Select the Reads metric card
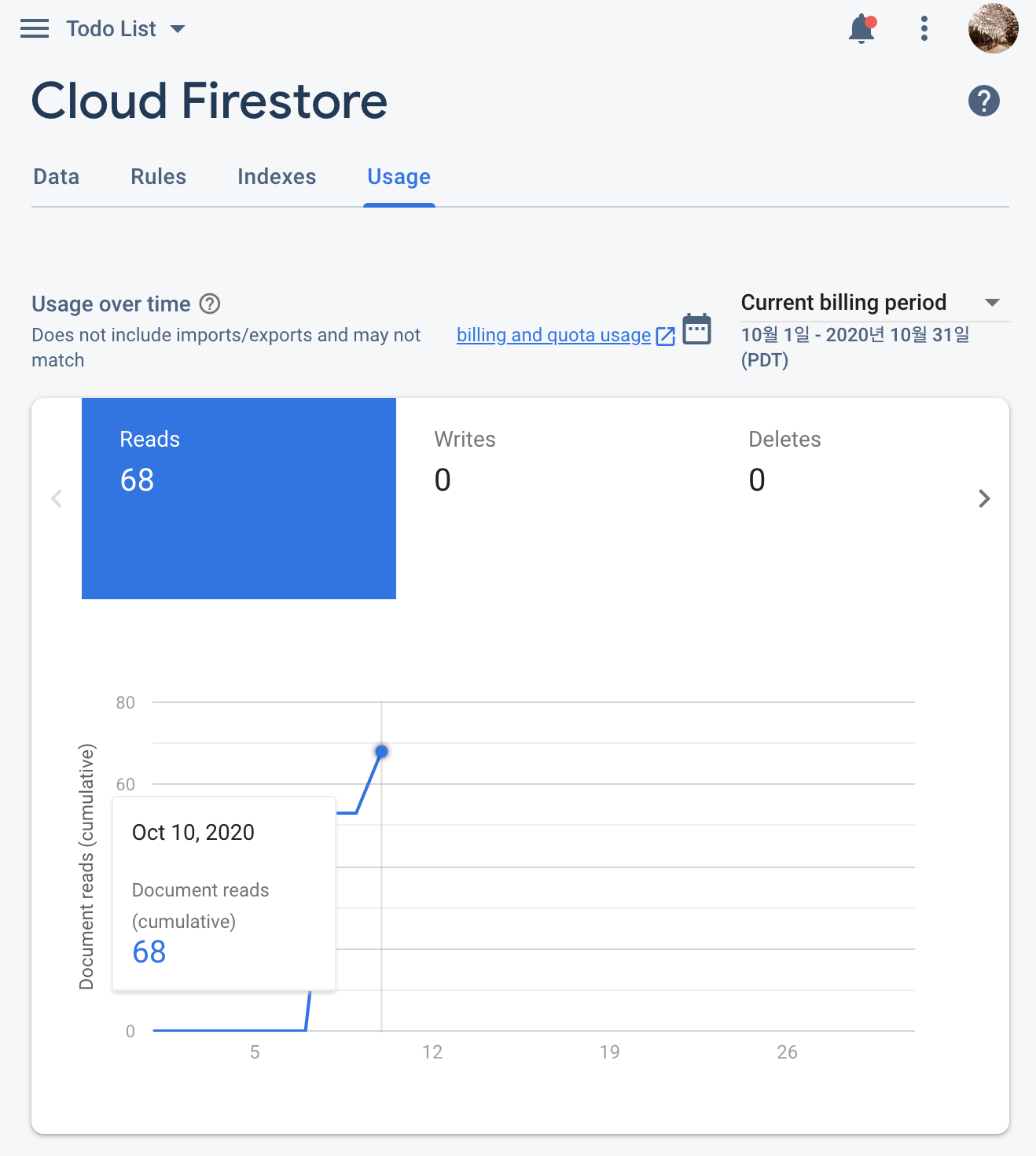This screenshot has height=1156, width=1036. coord(239,499)
